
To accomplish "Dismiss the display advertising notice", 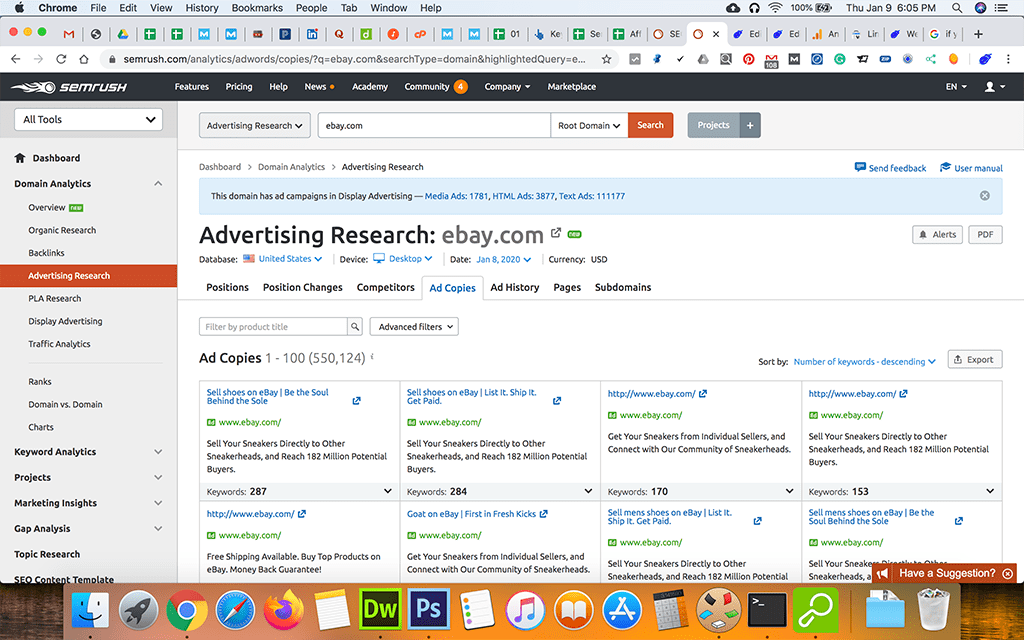I will tap(985, 196).
